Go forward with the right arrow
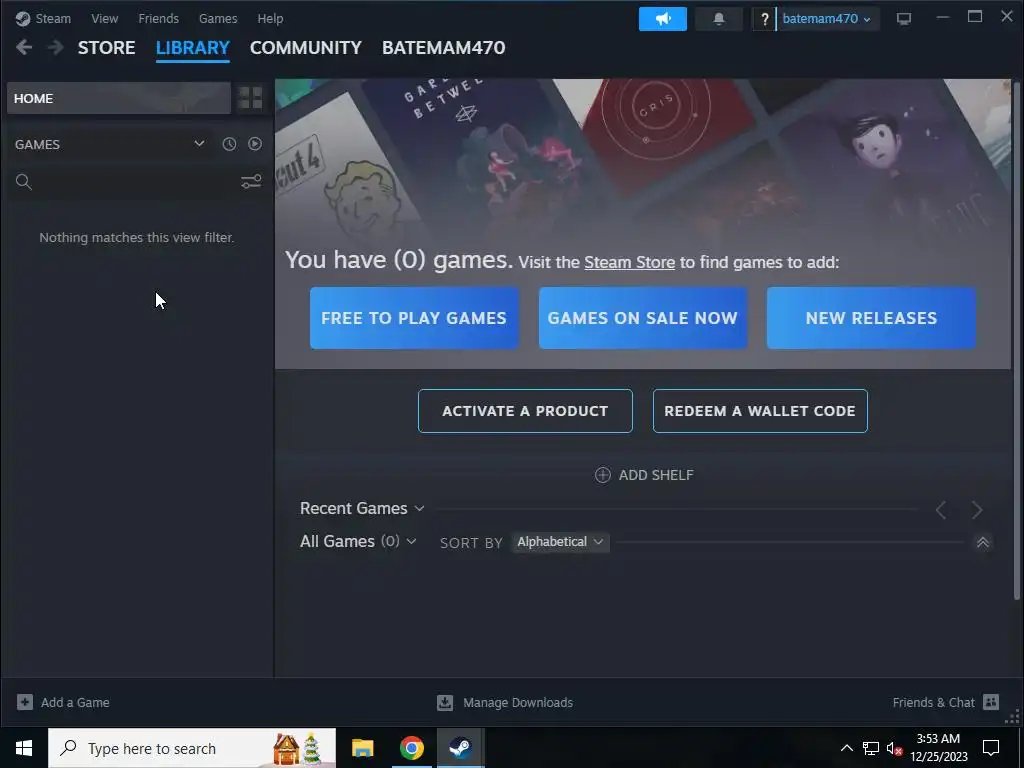Screen dimensions: 1024x768 [x=56, y=48]
